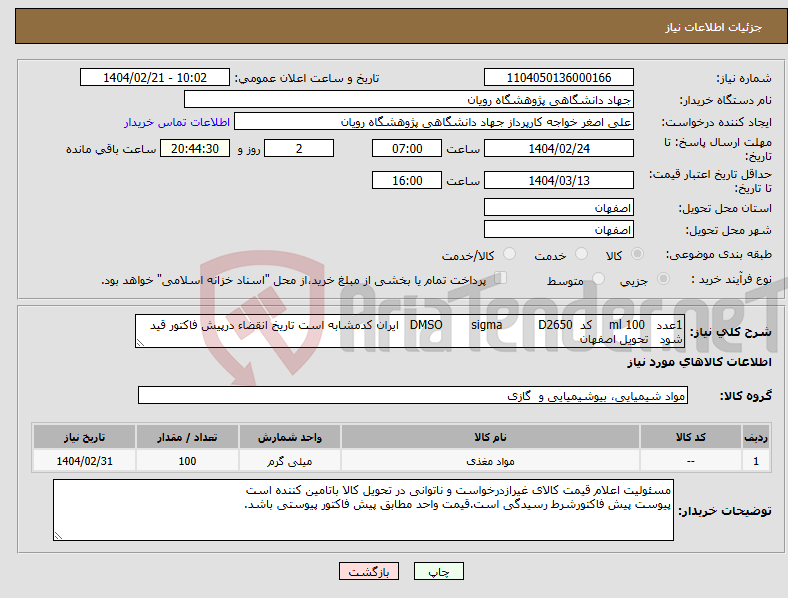Viewport: 788px width, 598px height.
Task: Click the مواد مغذی item name cell
Action: tap(490, 461)
